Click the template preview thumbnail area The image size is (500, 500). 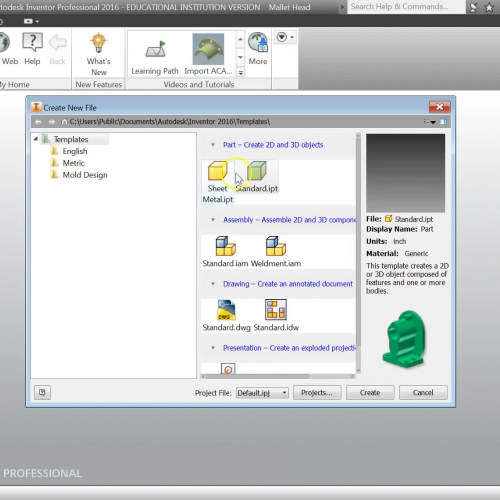[405, 173]
